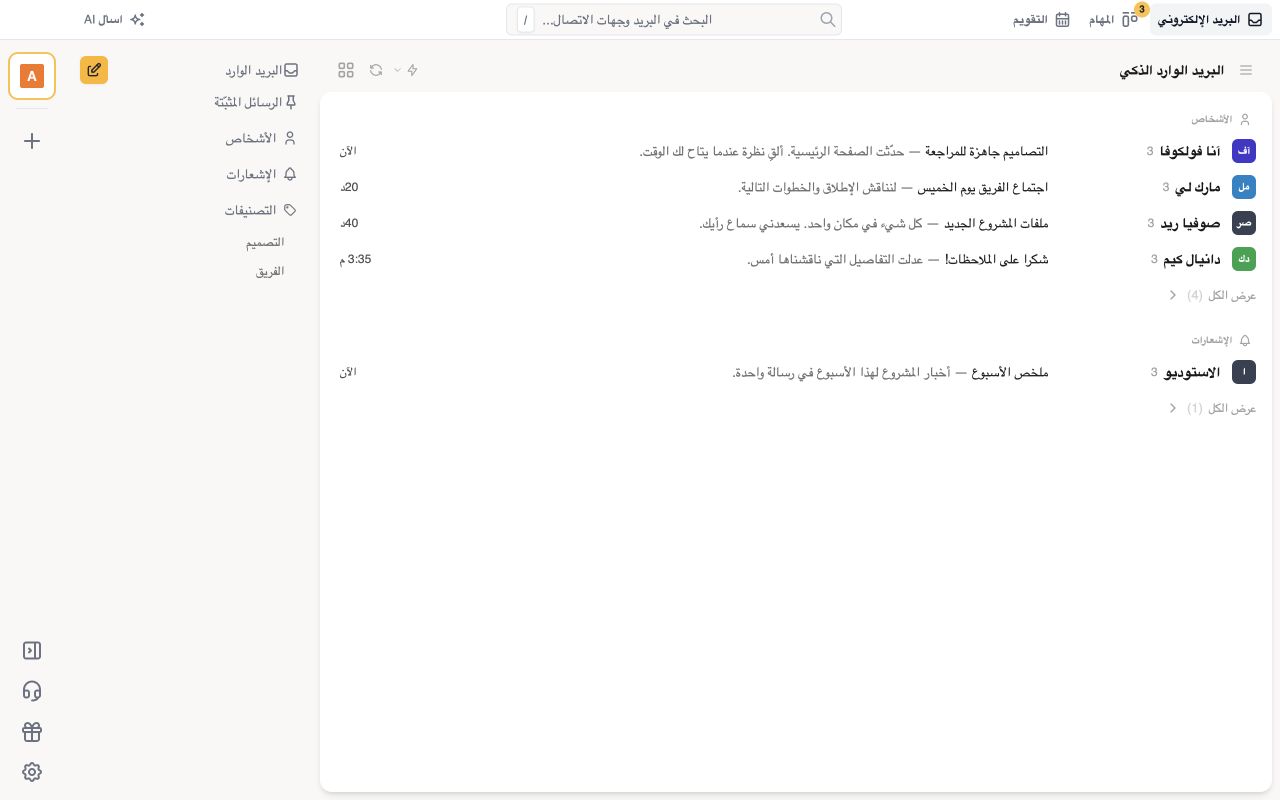This screenshot has height=800, width=1280.
Task: Focus the mail and contacts search field
Action: 674,19
